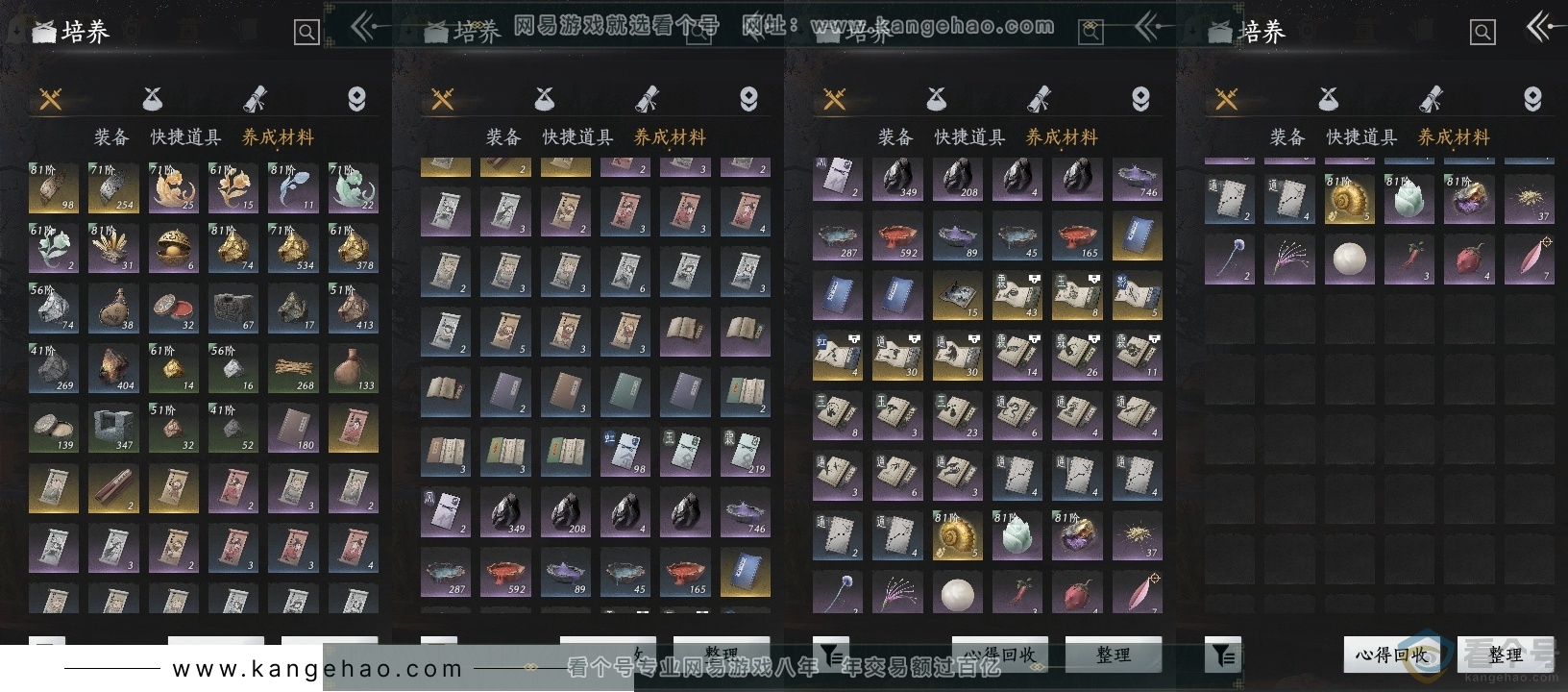Image resolution: width=1568 pixels, height=692 pixels.
Task: Open the search icon in the first panel header
Action: click(306, 33)
